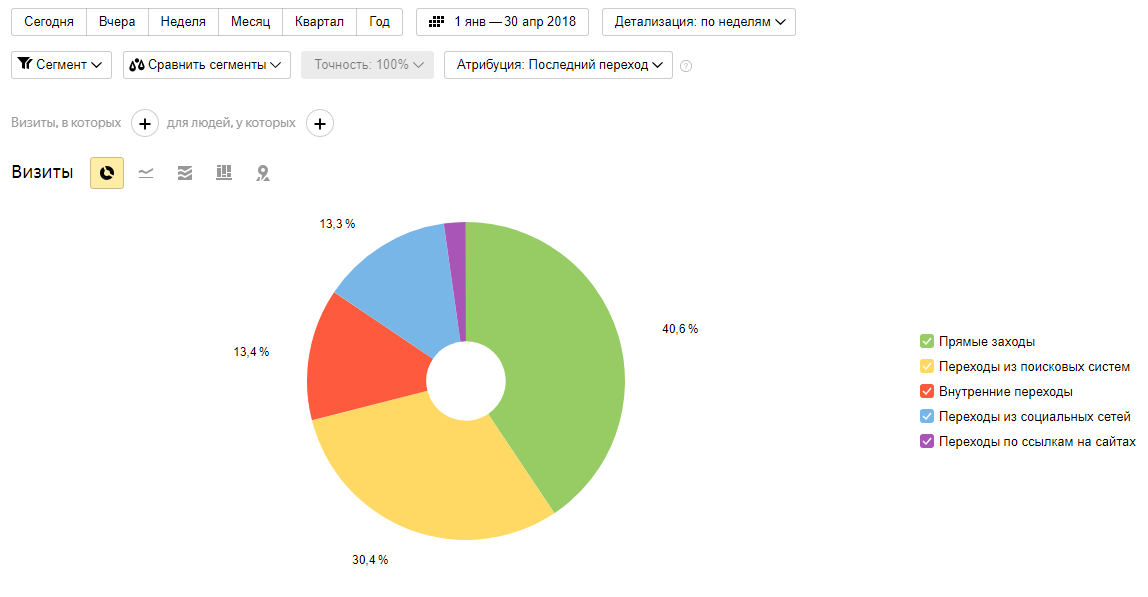
Task: Switch to the column chart view icon
Action: point(224,173)
